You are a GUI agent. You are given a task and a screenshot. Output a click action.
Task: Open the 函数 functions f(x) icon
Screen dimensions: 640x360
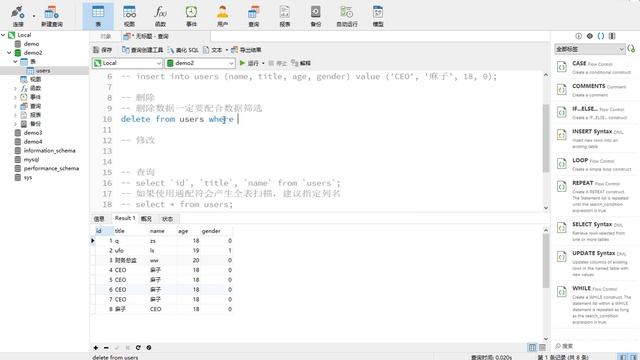tap(160, 16)
